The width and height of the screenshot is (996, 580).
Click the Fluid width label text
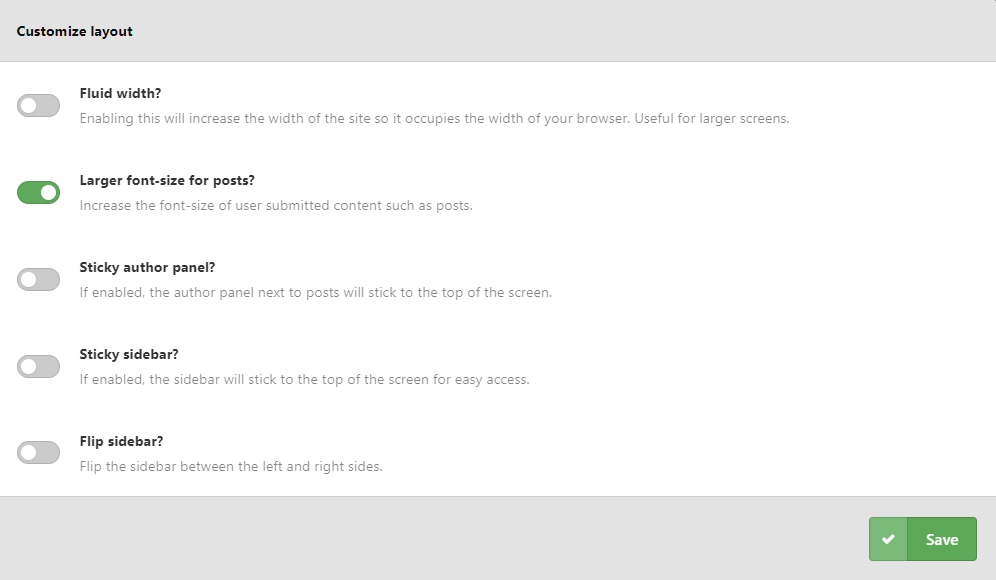[x=117, y=93]
